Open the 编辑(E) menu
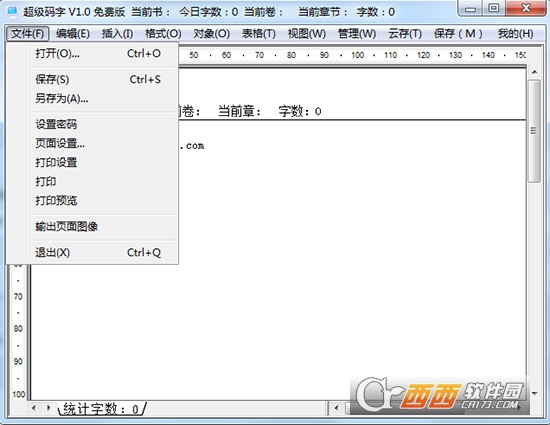This screenshot has height=425, width=550. pyautogui.click(x=73, y=34)
